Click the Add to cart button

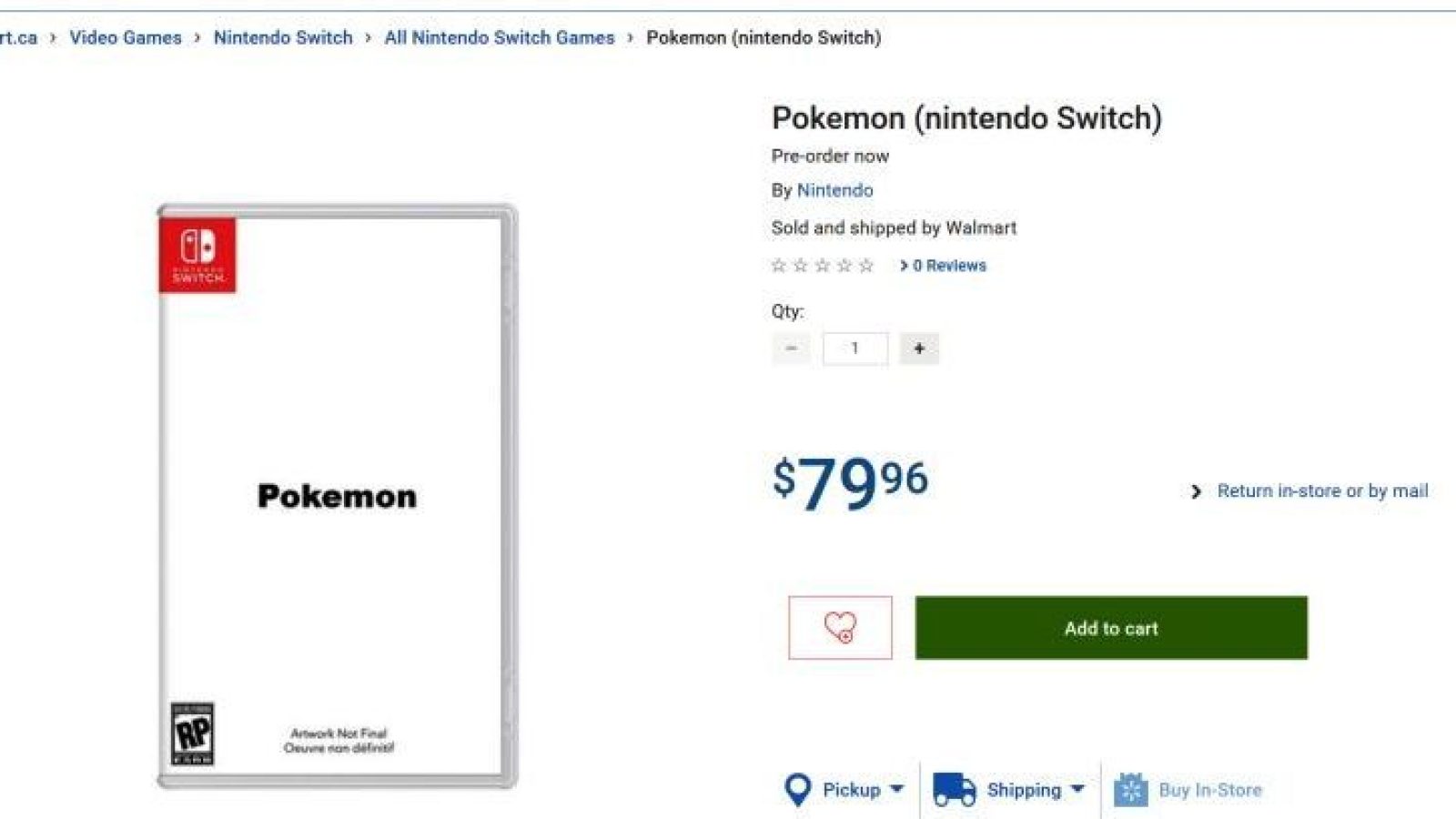[x=1111, y=628]
